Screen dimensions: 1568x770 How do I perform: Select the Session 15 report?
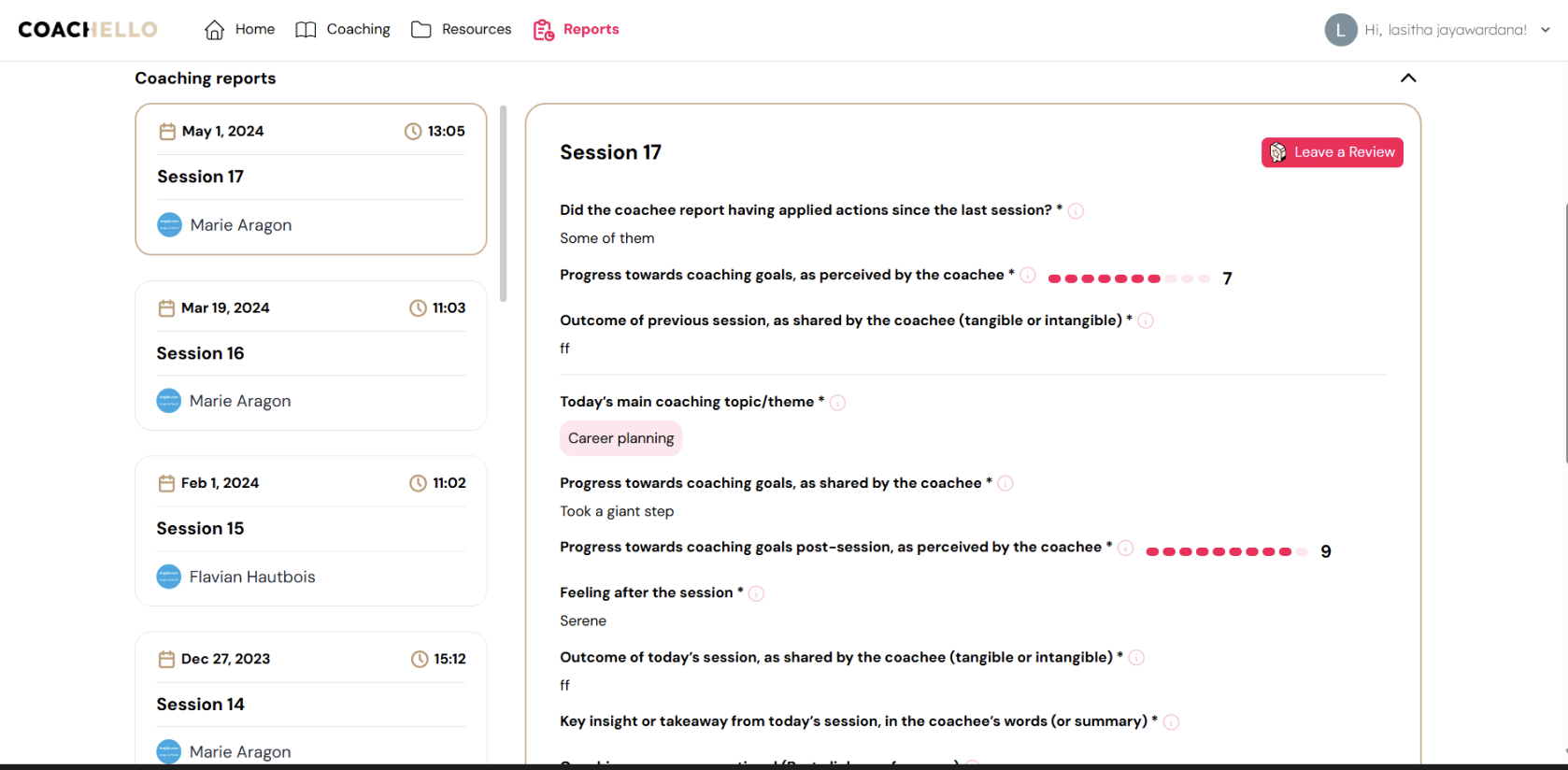(x=310, y=530)
